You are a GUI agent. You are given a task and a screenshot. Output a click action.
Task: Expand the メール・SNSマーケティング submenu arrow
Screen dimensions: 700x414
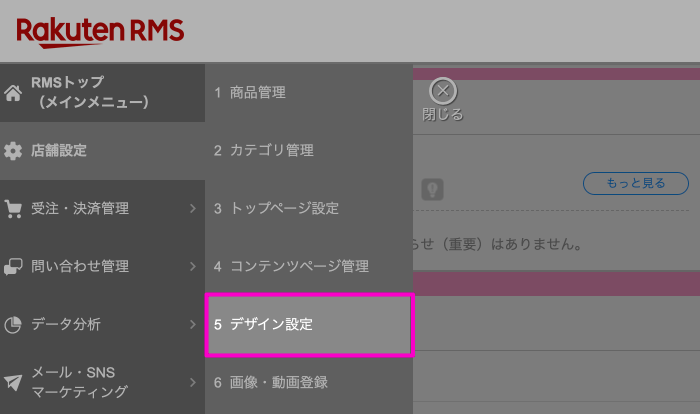192,382
